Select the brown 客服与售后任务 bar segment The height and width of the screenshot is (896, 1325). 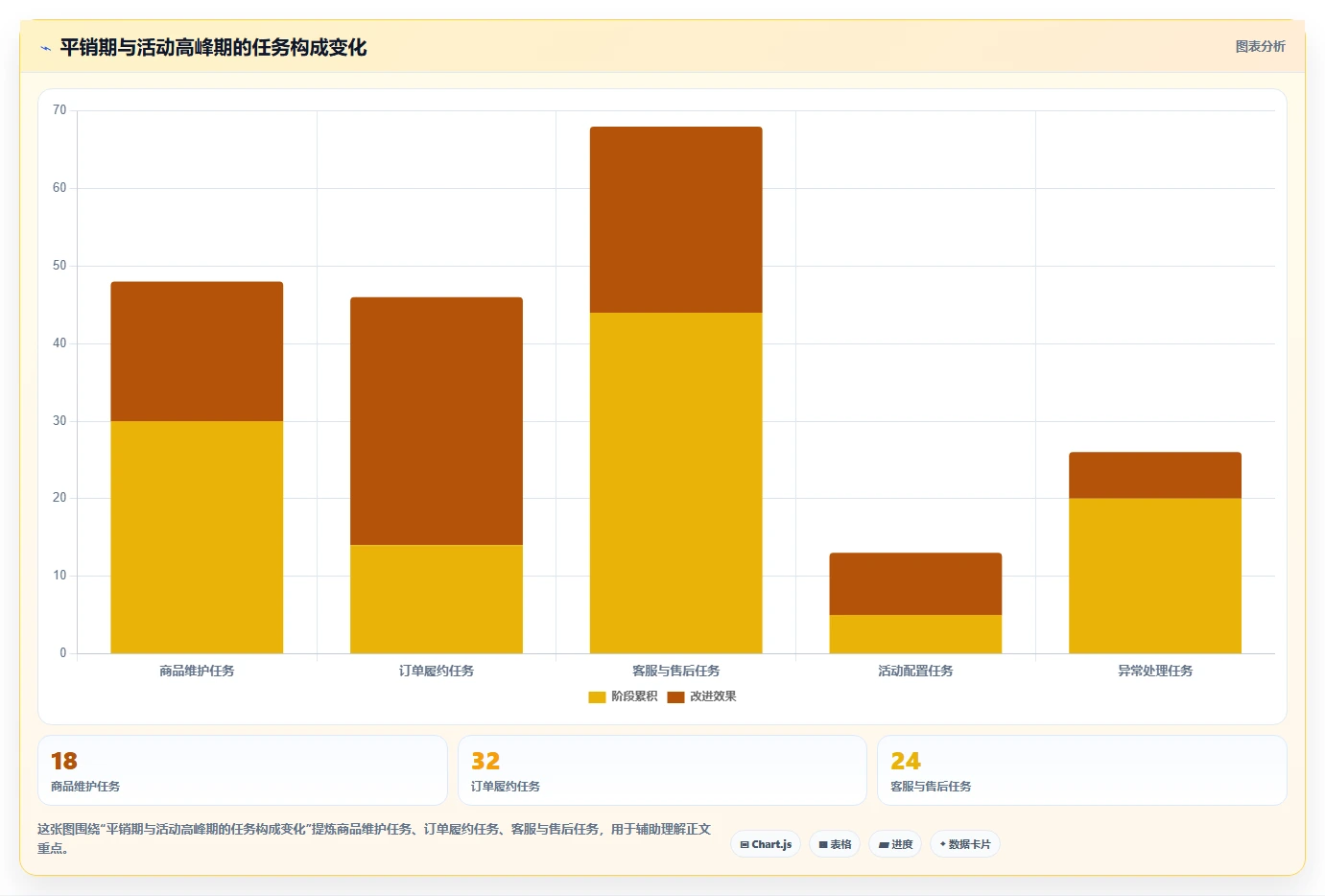[x=676, y=220]
